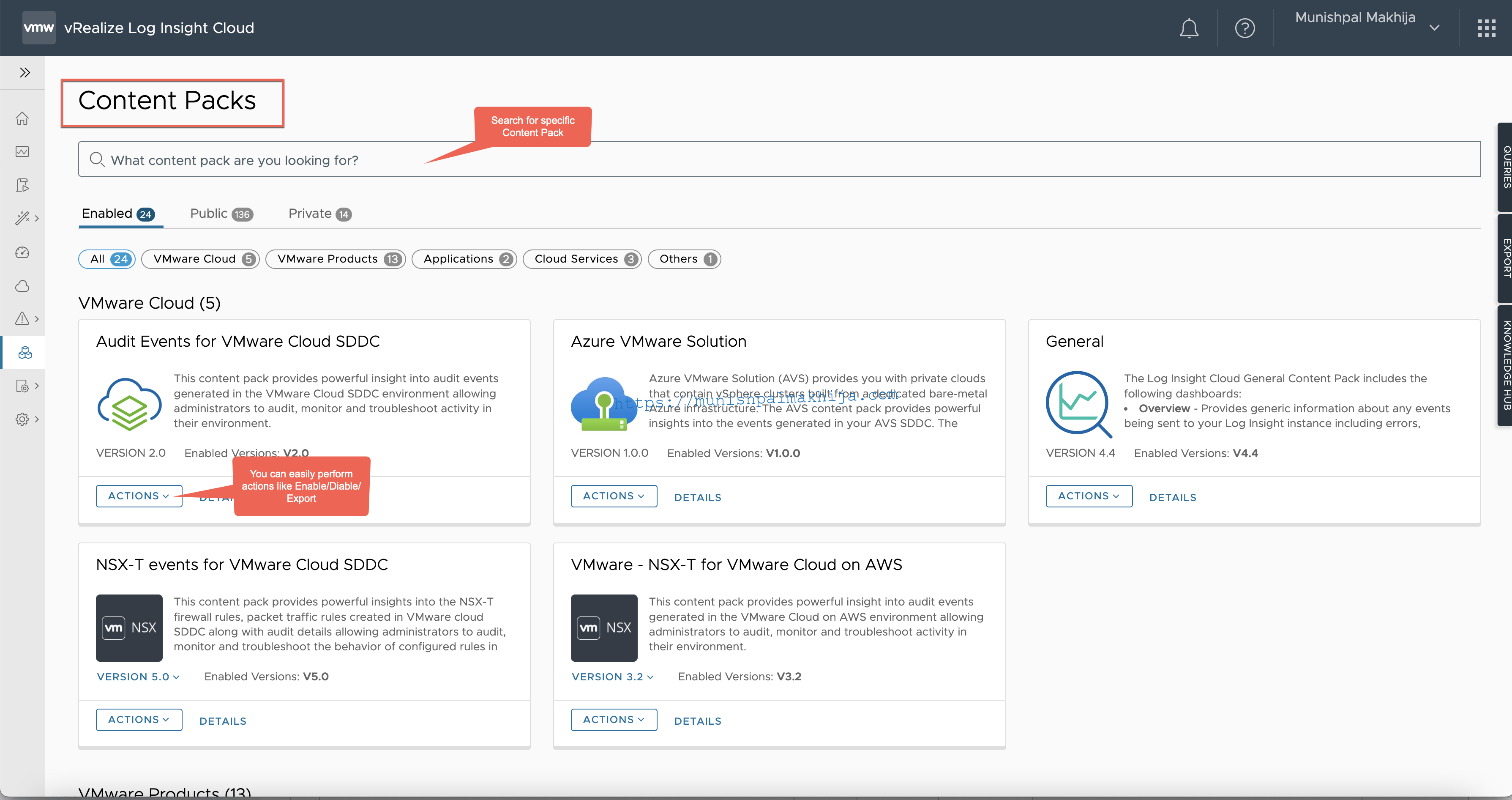The height and width of the screenshot is (800, 1512).
Task: Switch to the Public tab
Action: pos(221,214)
